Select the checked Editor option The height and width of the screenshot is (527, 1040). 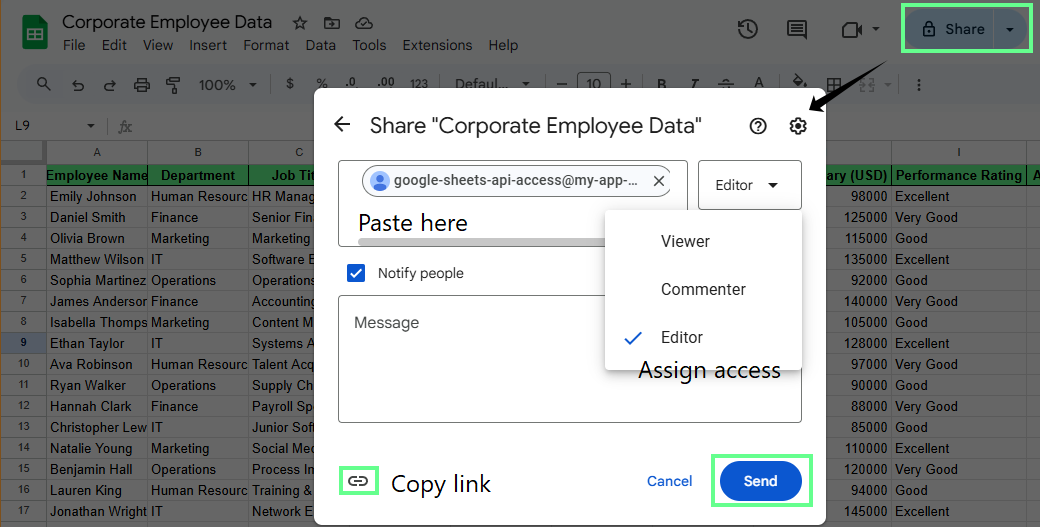[x=703, y=337]
